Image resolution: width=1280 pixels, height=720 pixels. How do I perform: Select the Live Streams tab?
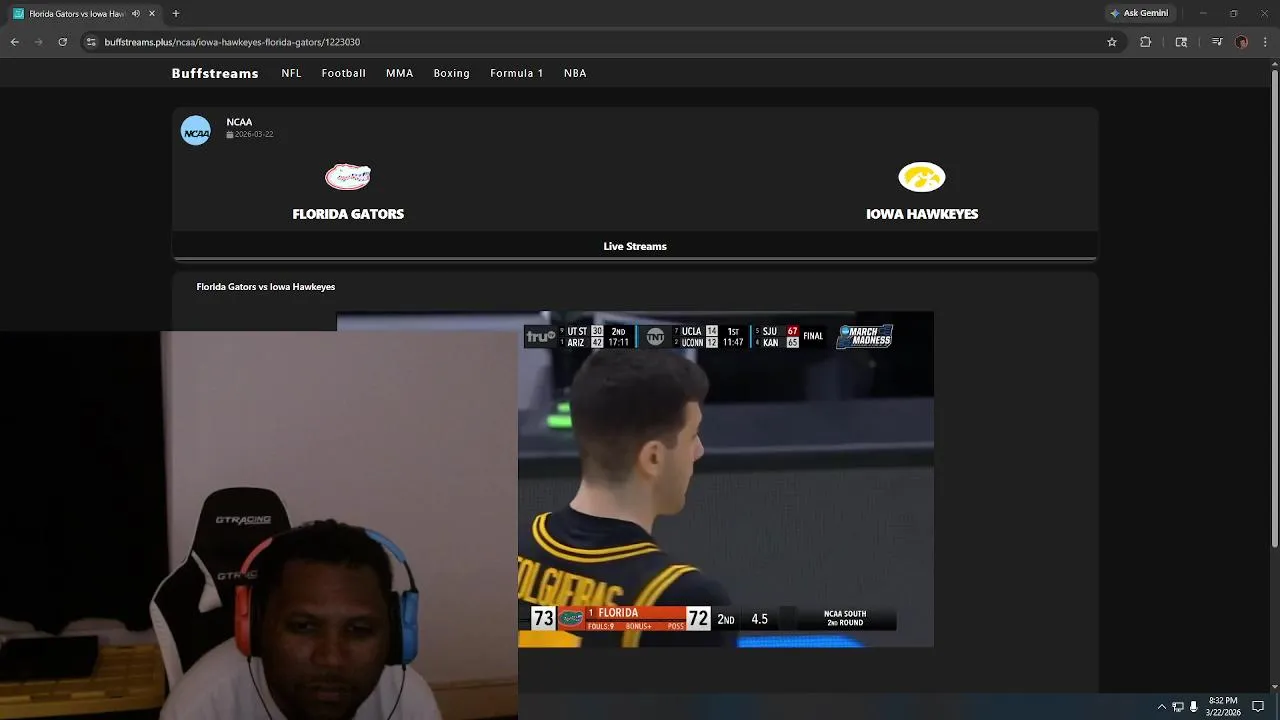[635, 246]
